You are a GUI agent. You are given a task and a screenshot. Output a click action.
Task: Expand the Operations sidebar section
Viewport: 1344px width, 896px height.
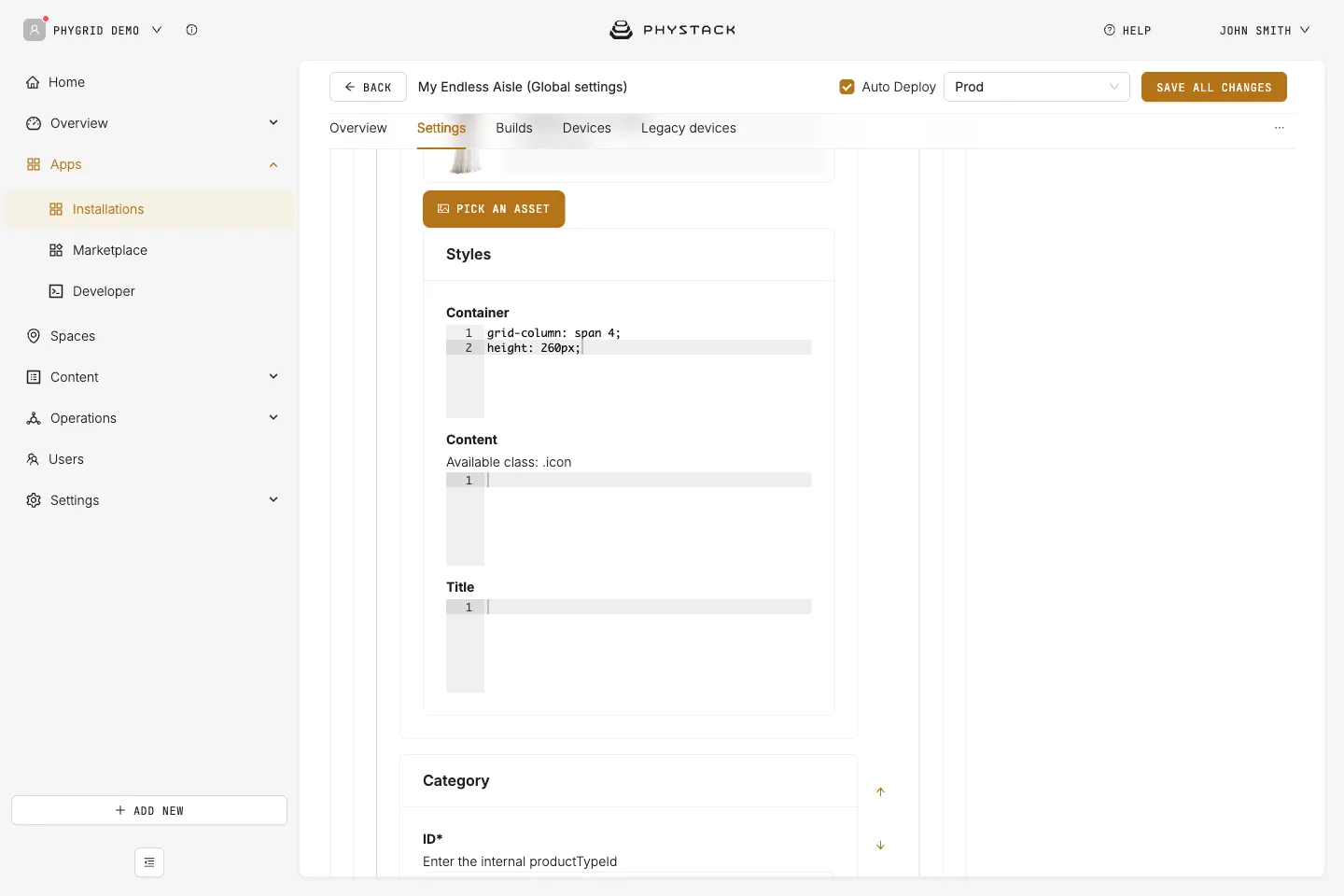(273, 418)
